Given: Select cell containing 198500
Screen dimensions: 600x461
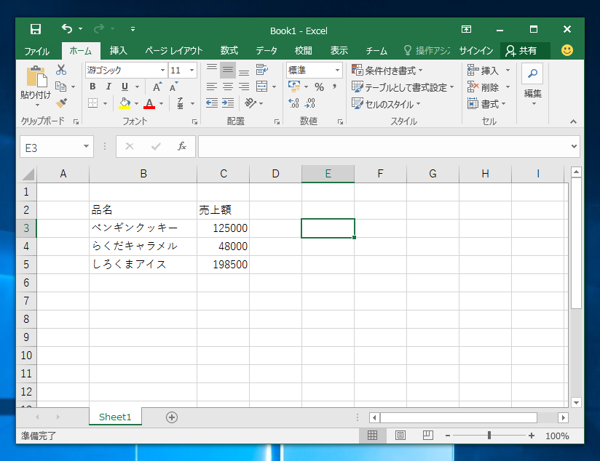Looking at the screenshot, I should [223, 264].
